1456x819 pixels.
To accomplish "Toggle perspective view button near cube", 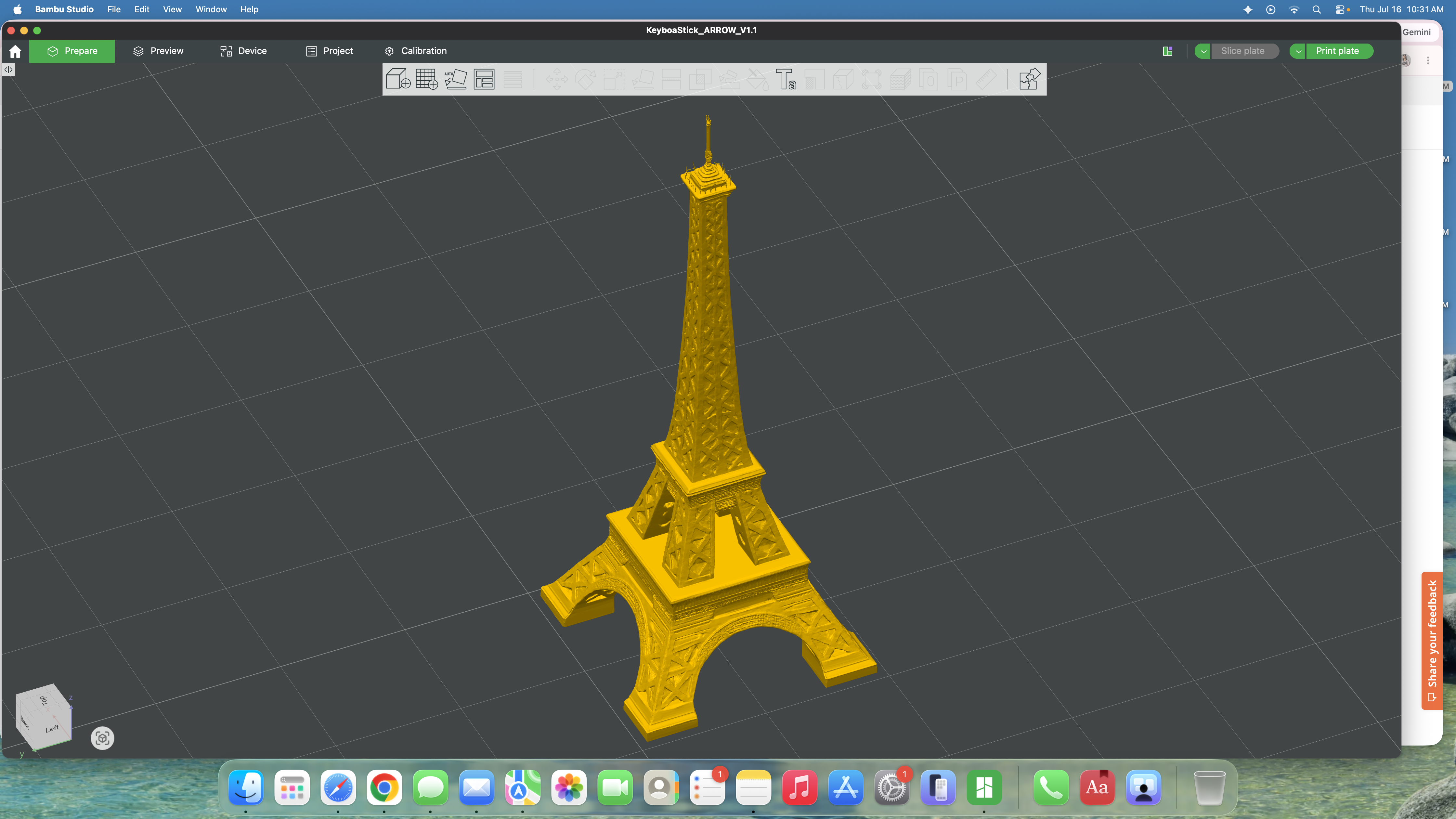I will coord(102,738).
